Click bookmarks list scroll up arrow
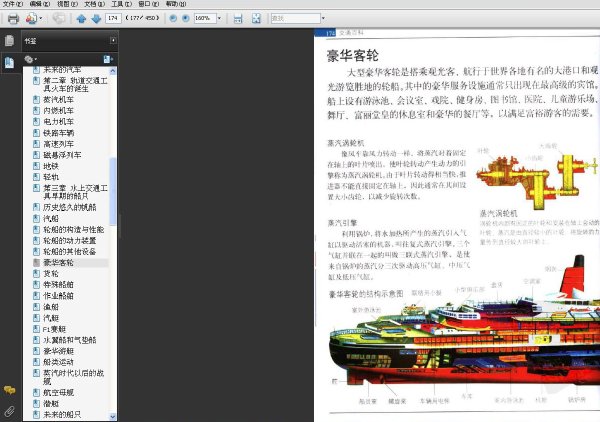 click(x=112, y=71)
